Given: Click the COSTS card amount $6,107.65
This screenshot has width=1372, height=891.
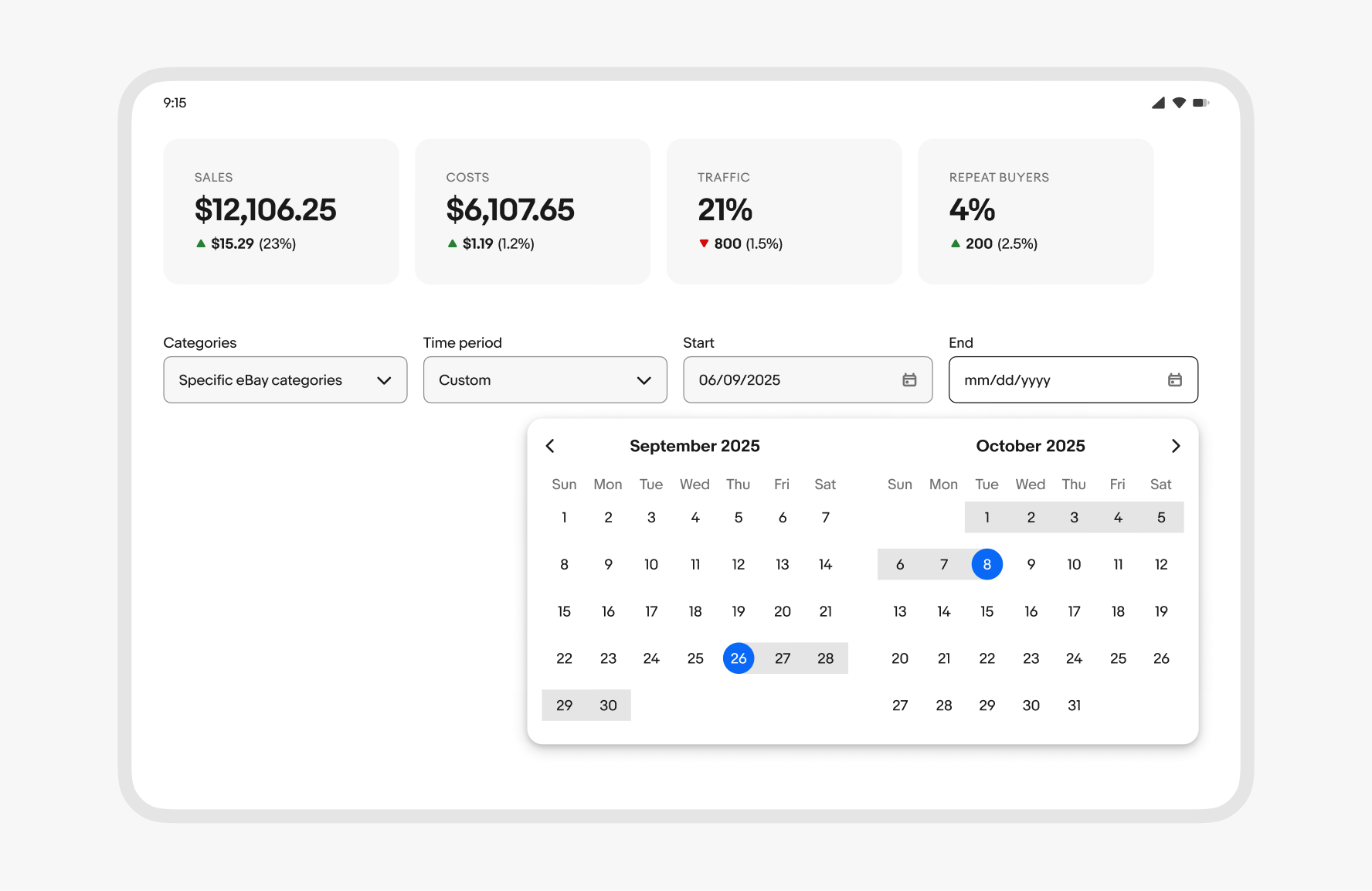Looking at the screenshot, I should pos(511,210).
